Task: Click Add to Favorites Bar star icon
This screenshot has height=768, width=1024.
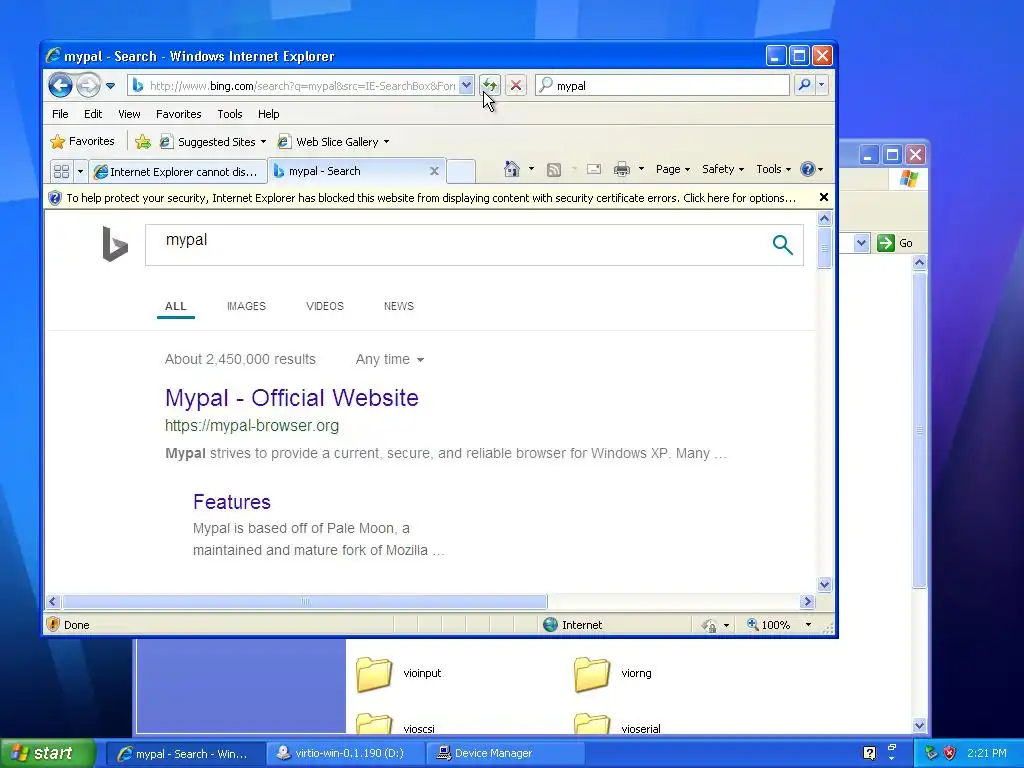Action: pos(143,141)
